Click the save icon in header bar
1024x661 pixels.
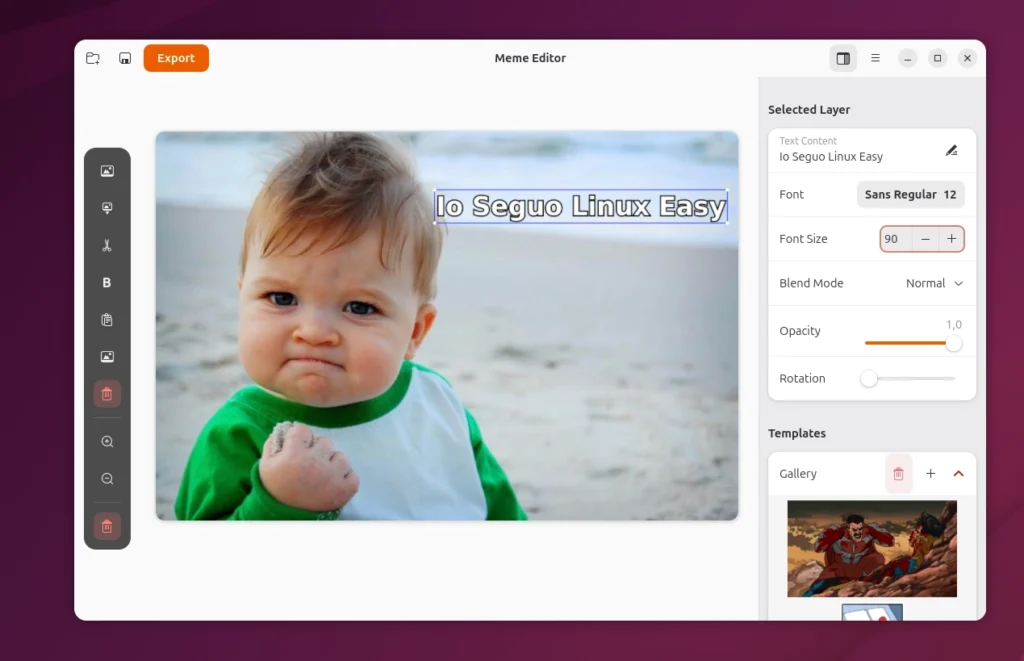click(125, 58)
